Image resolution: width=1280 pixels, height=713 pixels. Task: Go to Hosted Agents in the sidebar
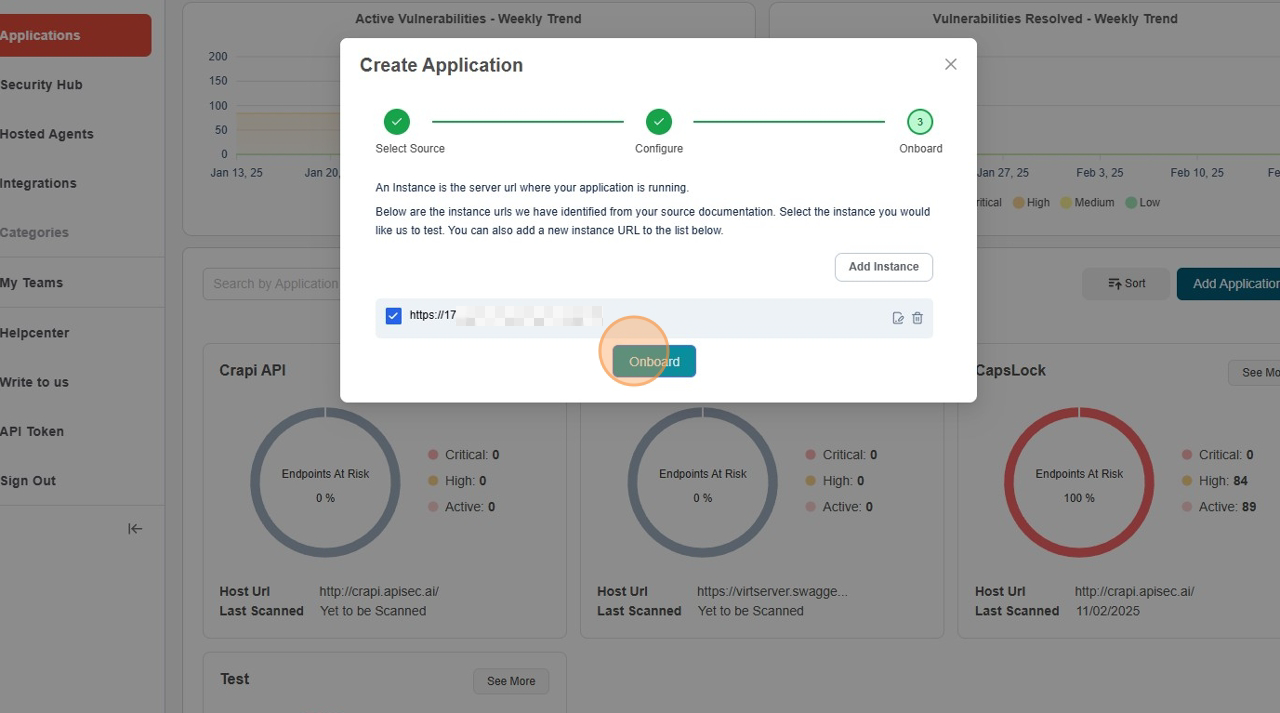click(x=46, y=134)
